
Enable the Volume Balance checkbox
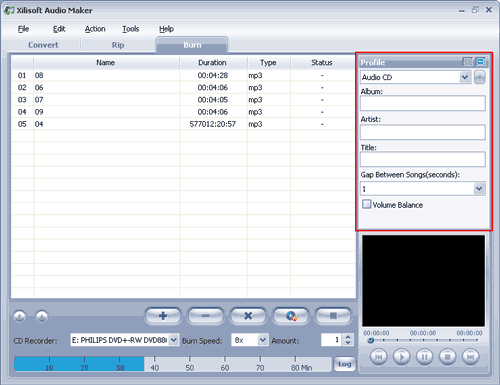pyautogui.click(x=367, y=204)
